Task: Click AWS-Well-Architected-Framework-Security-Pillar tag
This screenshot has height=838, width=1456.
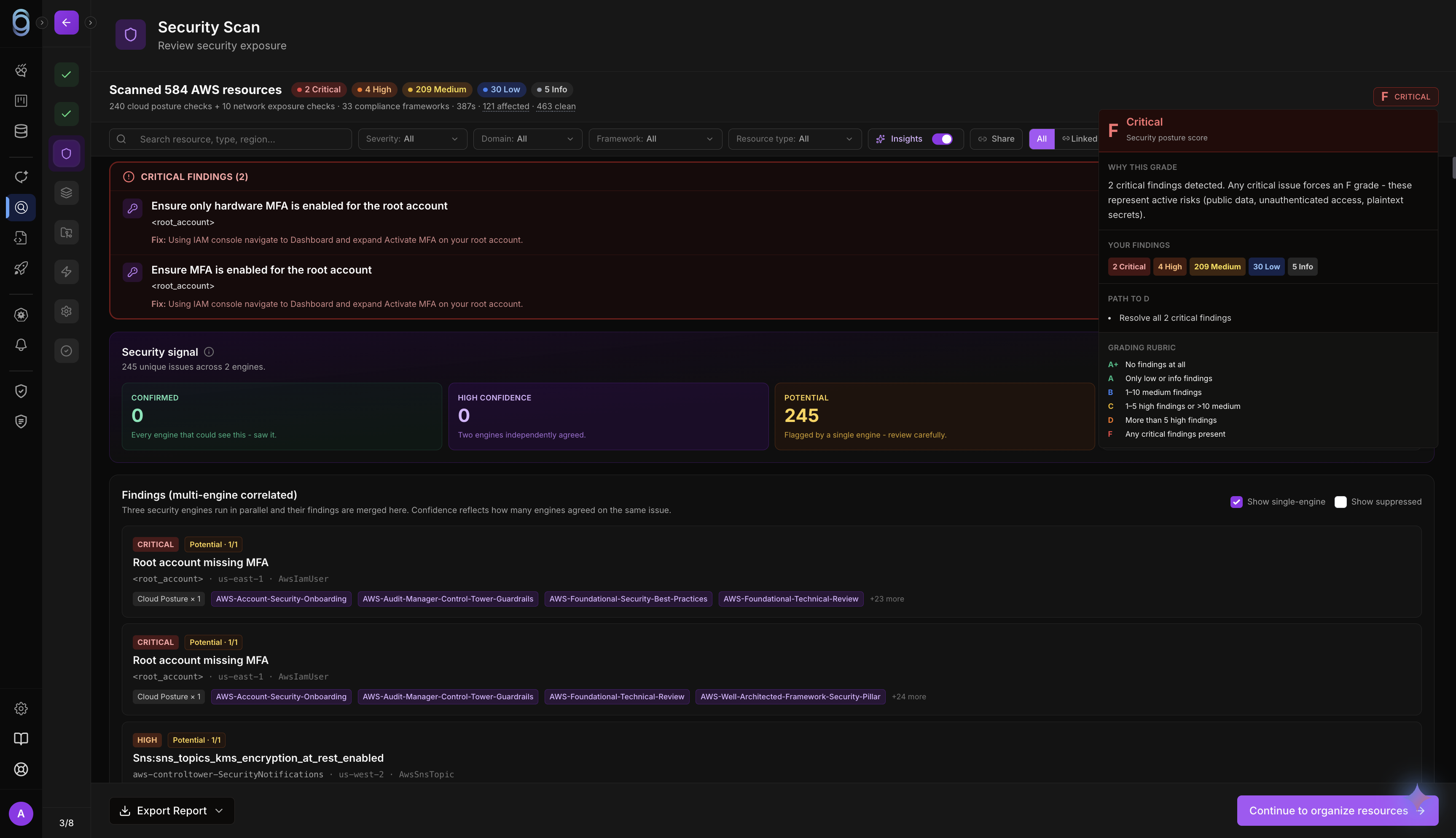Action: click(x=790, y=696)
